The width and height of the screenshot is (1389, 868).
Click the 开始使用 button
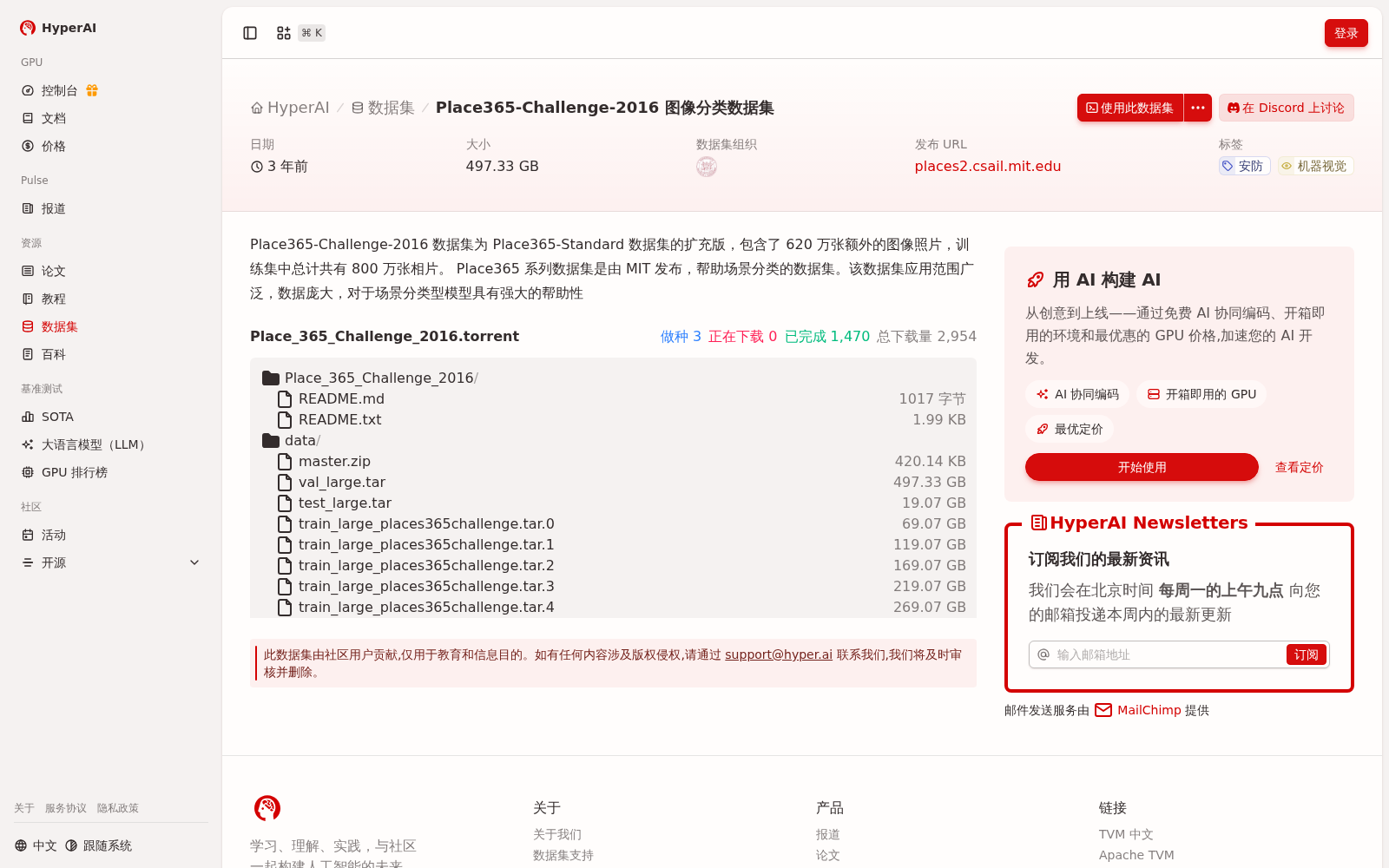pos(1142,467)
